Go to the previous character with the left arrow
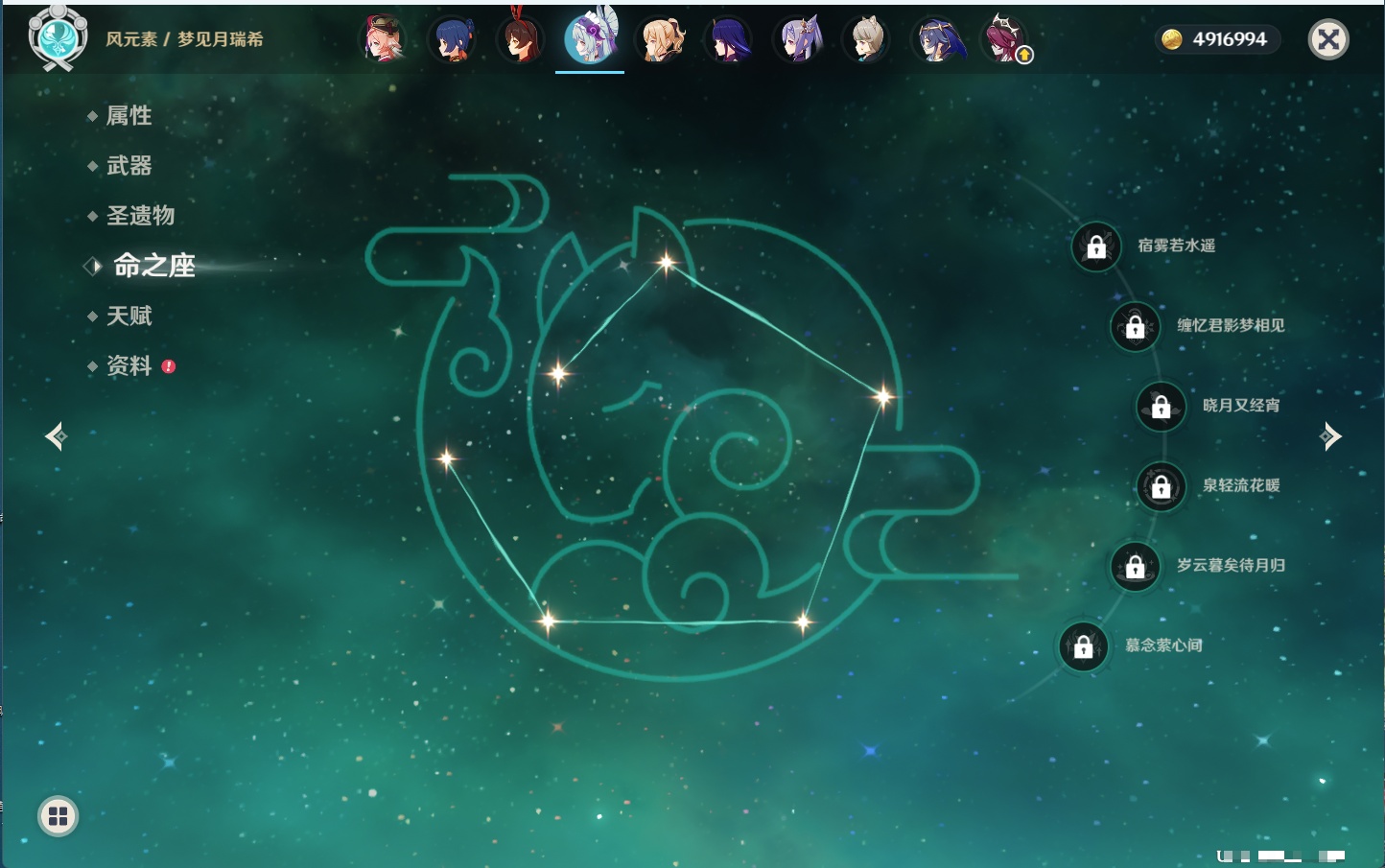 point(56,436)
